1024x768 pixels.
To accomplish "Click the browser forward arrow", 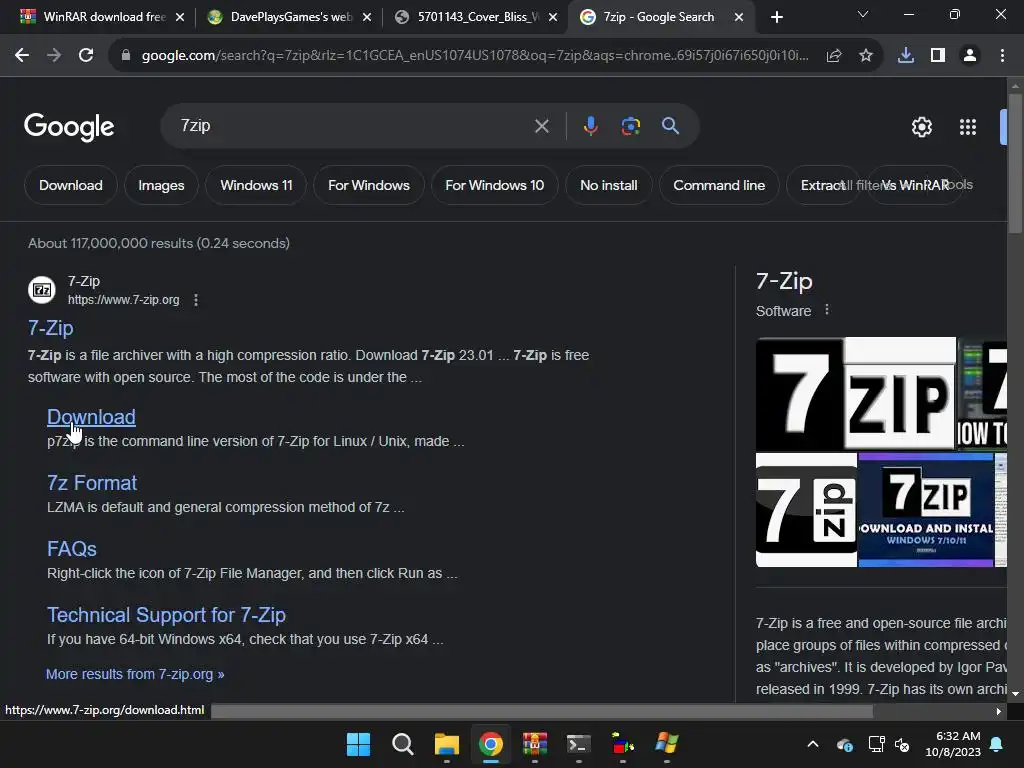I will tap(54, 56).
